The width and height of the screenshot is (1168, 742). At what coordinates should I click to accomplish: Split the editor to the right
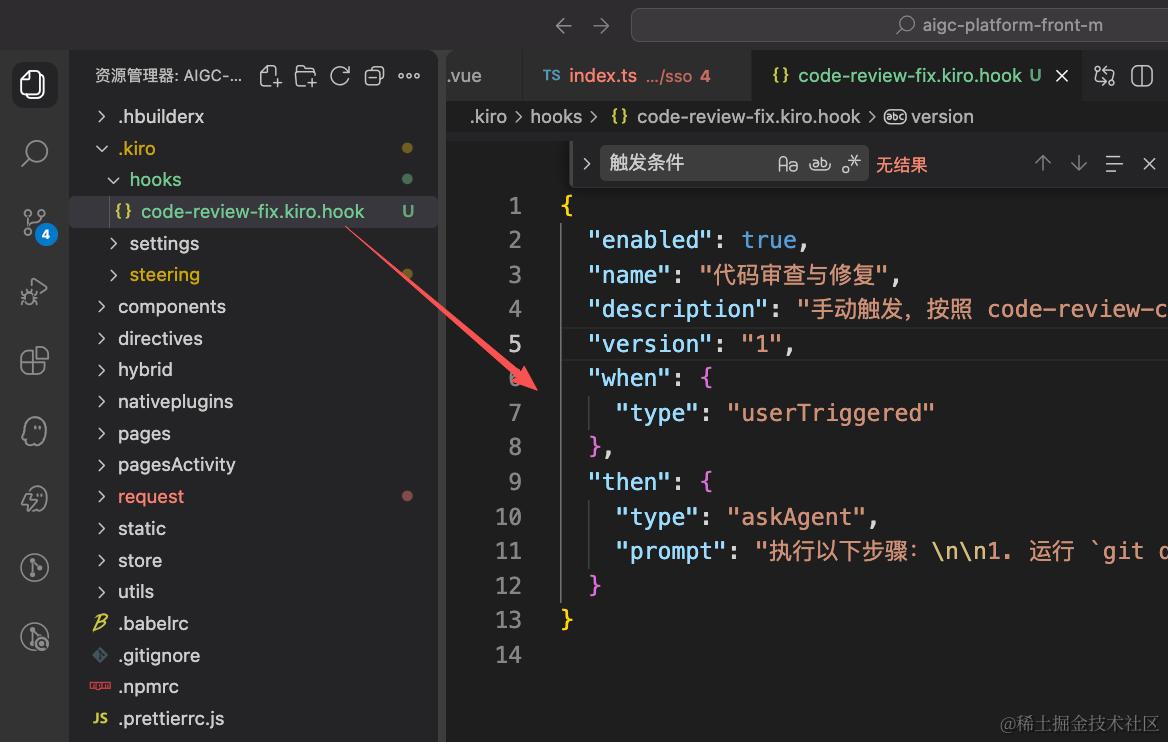point(1141,76)
